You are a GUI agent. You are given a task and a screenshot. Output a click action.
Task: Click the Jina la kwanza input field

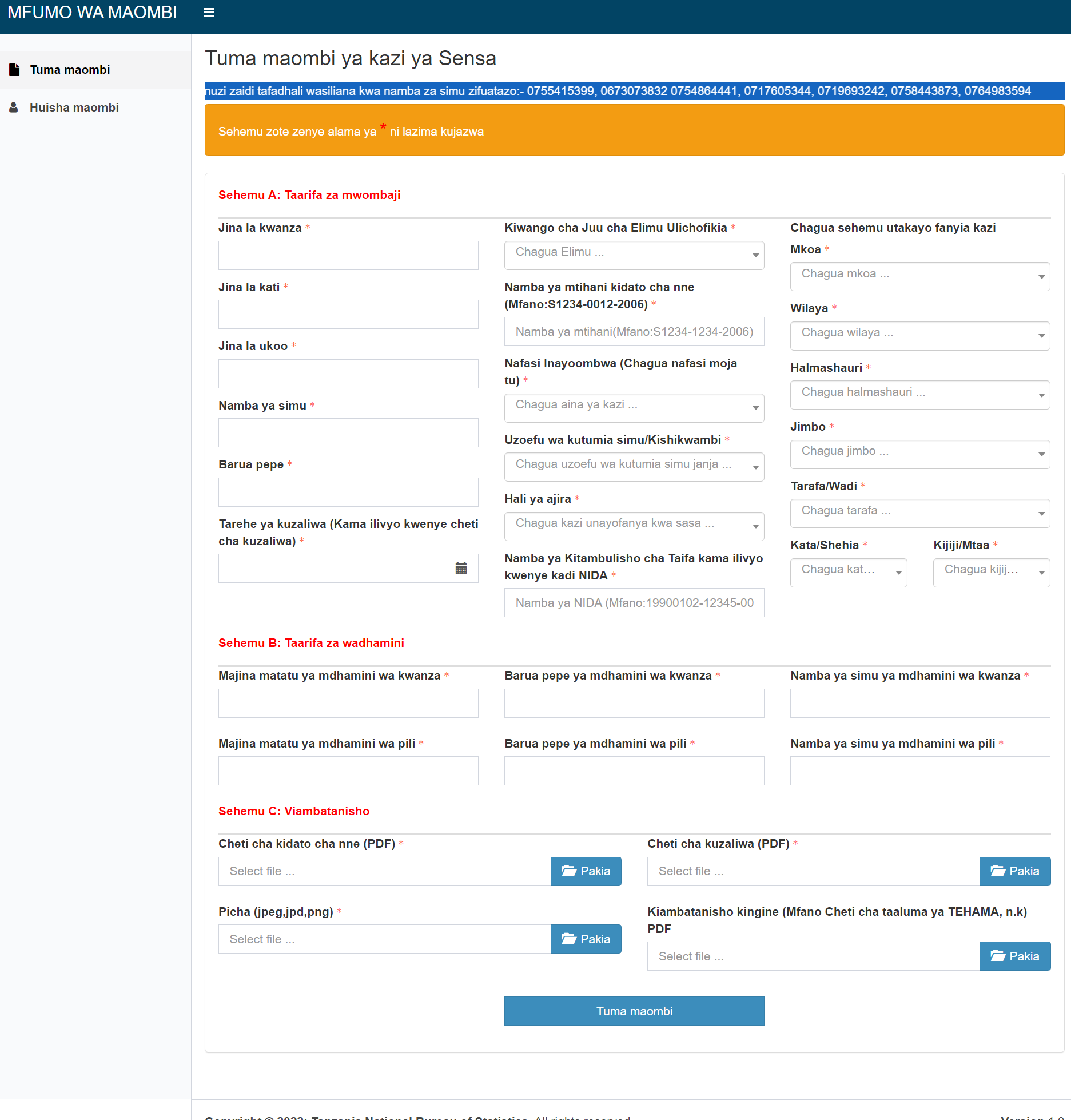point(348,255)
